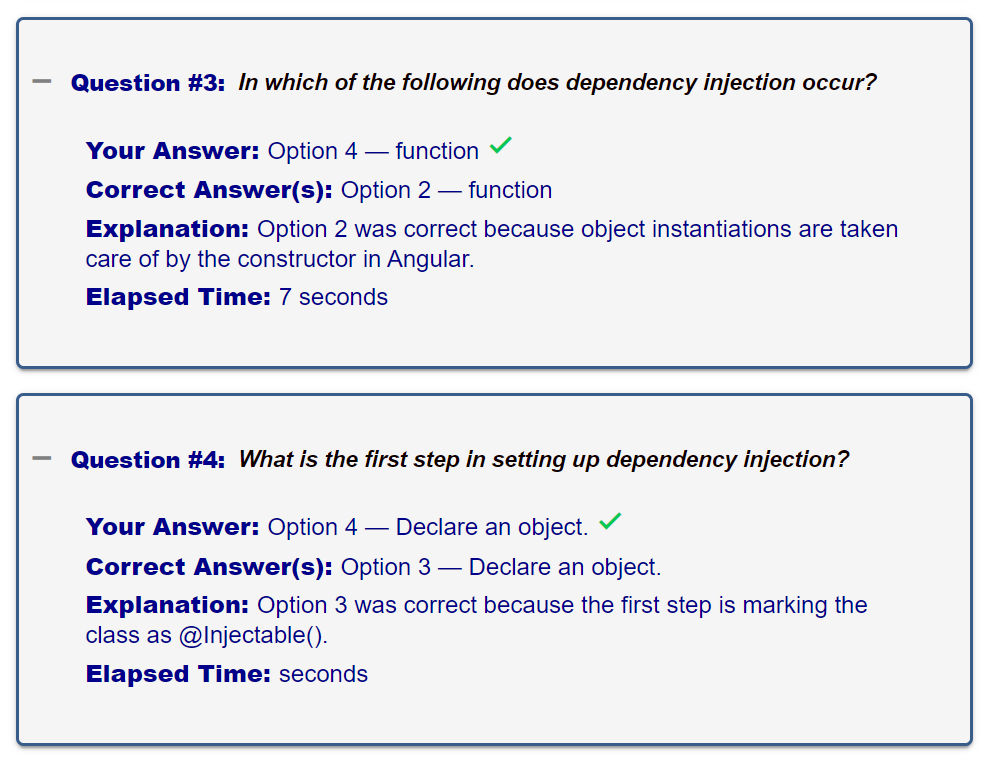Viewport: 988px width, 766px height.
Task: Click Explanation label in Question #3
Action: point(167,229)
